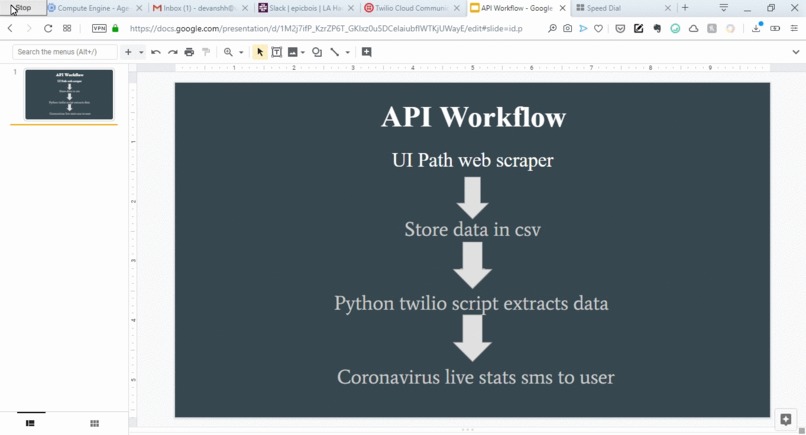This screenshot has width=806, height=435.
Task: Click the Paint format tool
Action: tap(206, 52)
